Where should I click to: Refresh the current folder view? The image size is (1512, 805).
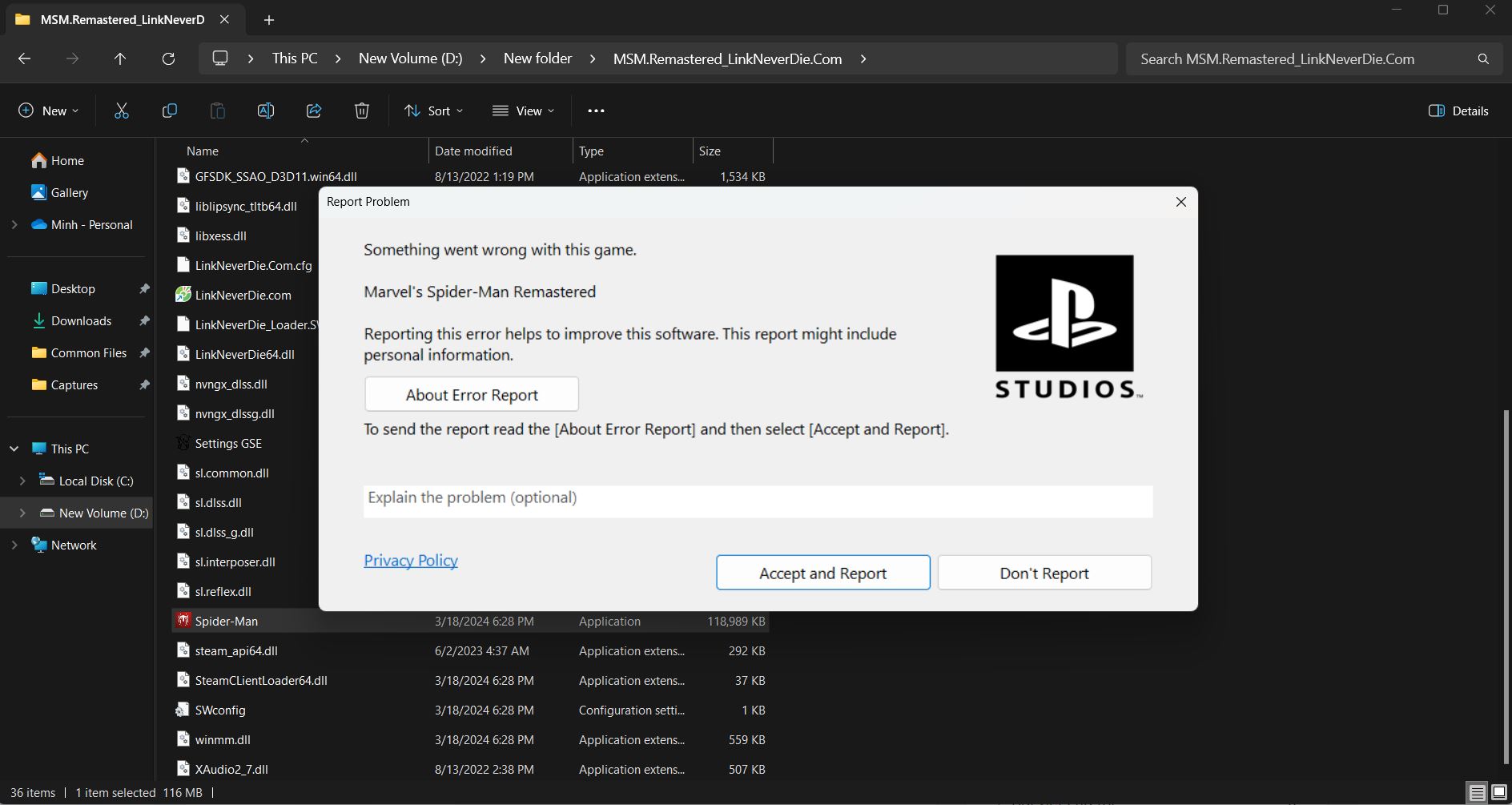click(x=168, y=58)
